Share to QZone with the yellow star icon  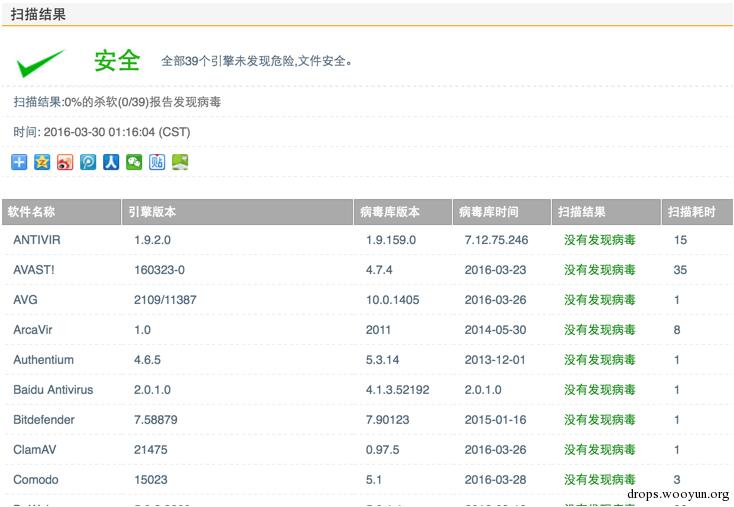[x=42, y=162]
